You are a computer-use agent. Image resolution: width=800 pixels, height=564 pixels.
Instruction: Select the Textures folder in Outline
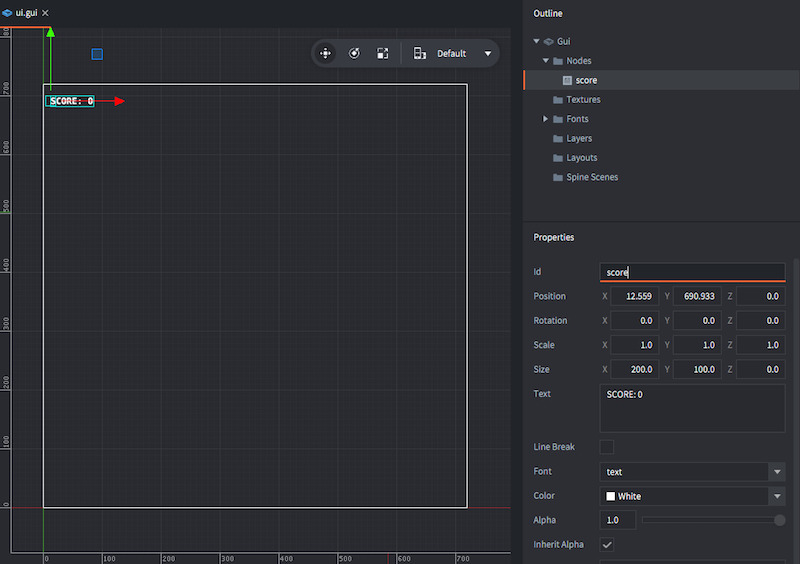pyautogui.click(x=583, y=100)
